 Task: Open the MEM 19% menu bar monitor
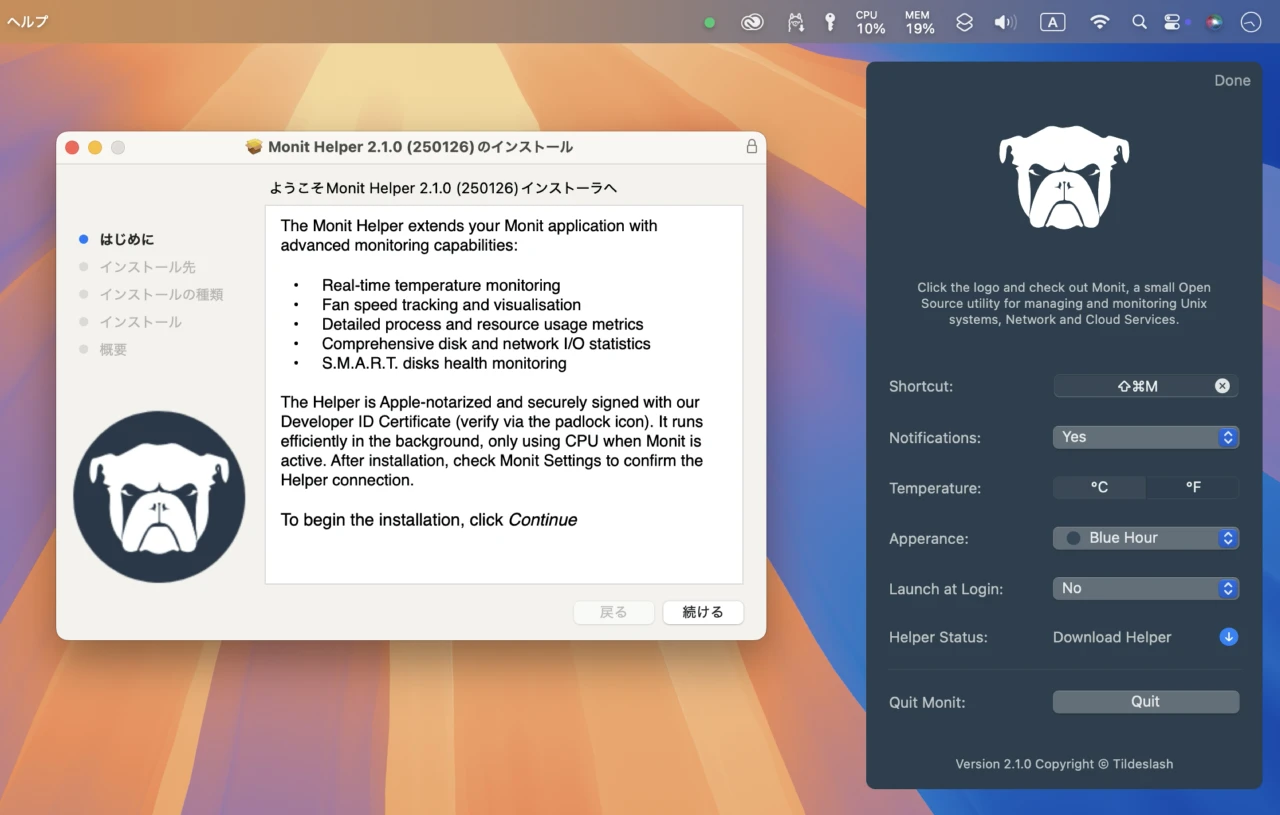(919, 22)
